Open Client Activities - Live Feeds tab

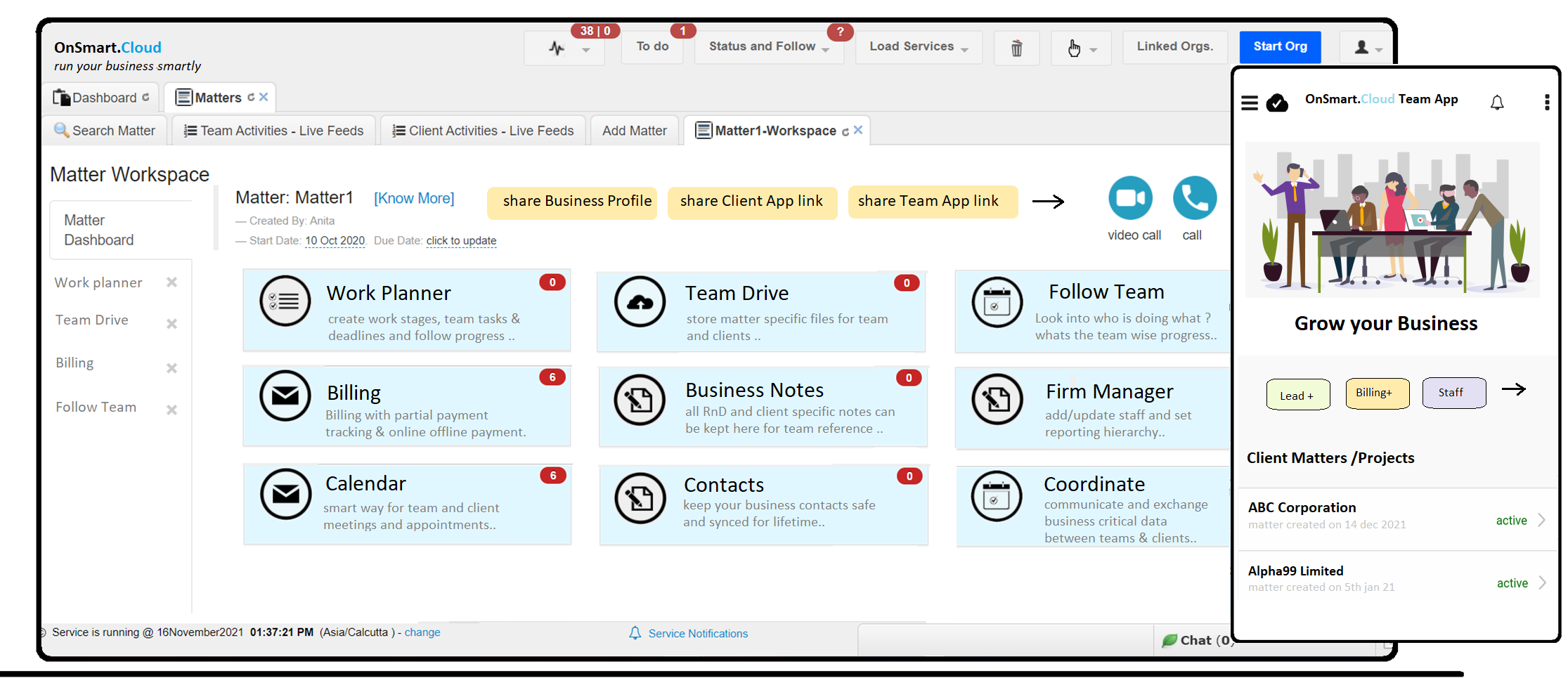click(483, 131)
